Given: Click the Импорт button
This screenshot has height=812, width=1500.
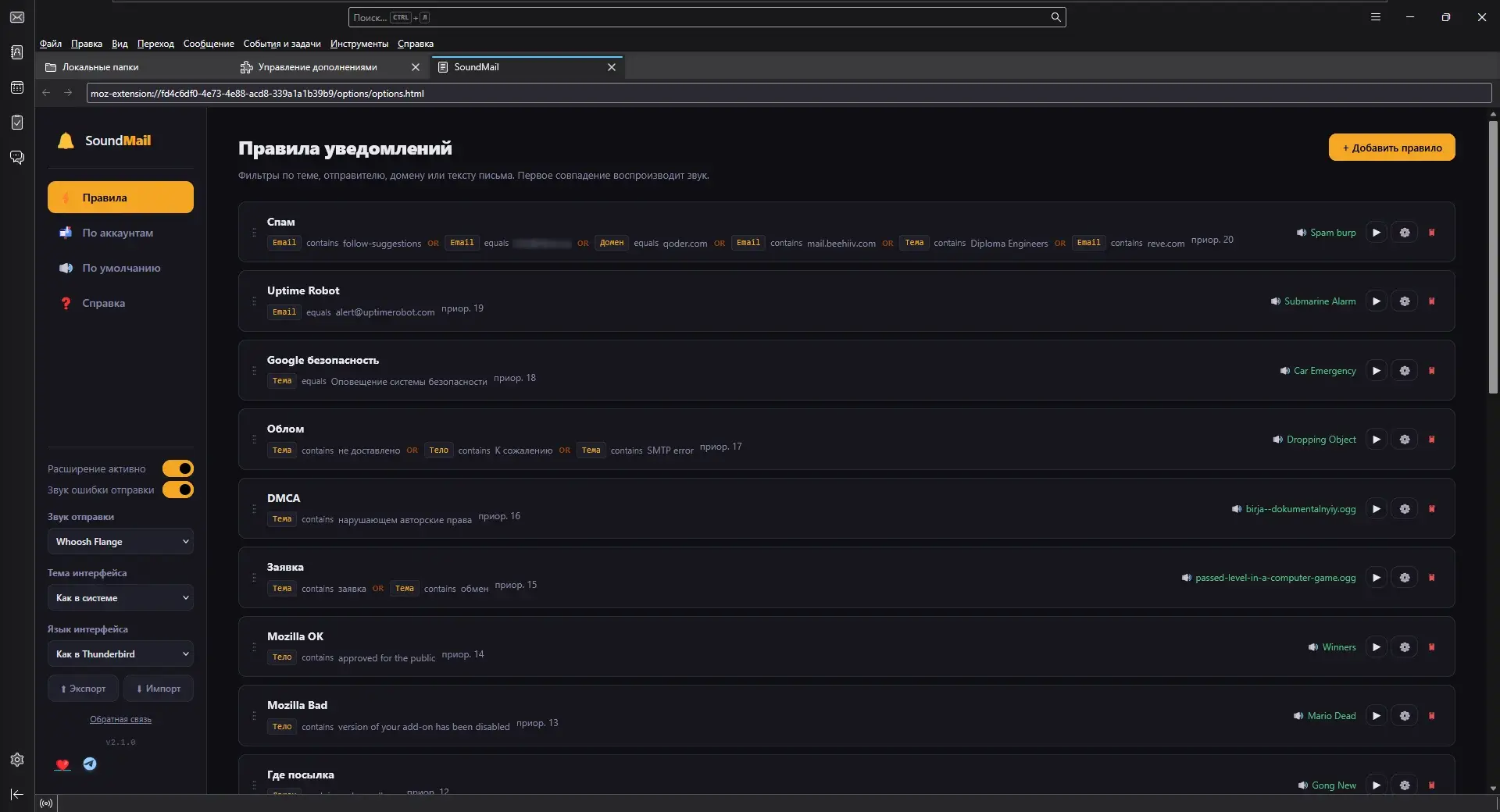Looking at the screenshot, I should [x=159, y=689].
